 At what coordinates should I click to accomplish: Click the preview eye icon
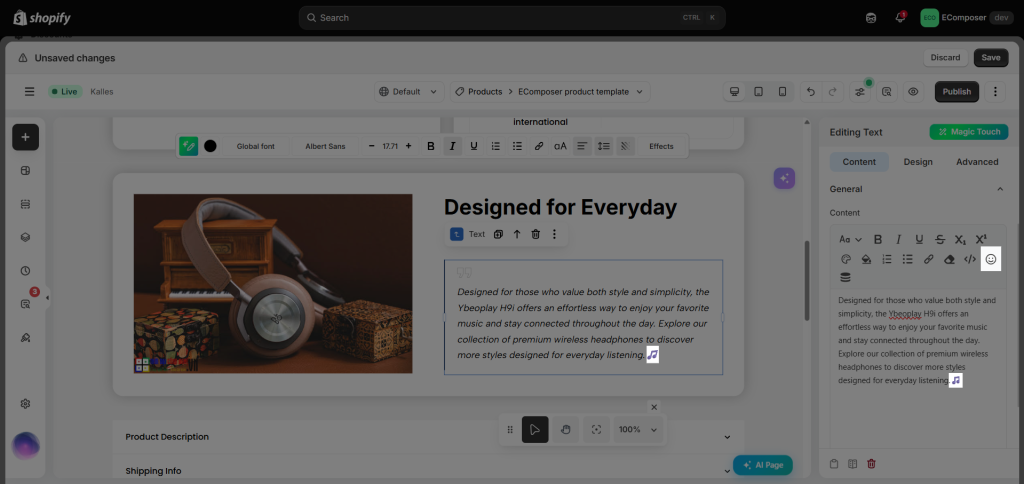913,91
